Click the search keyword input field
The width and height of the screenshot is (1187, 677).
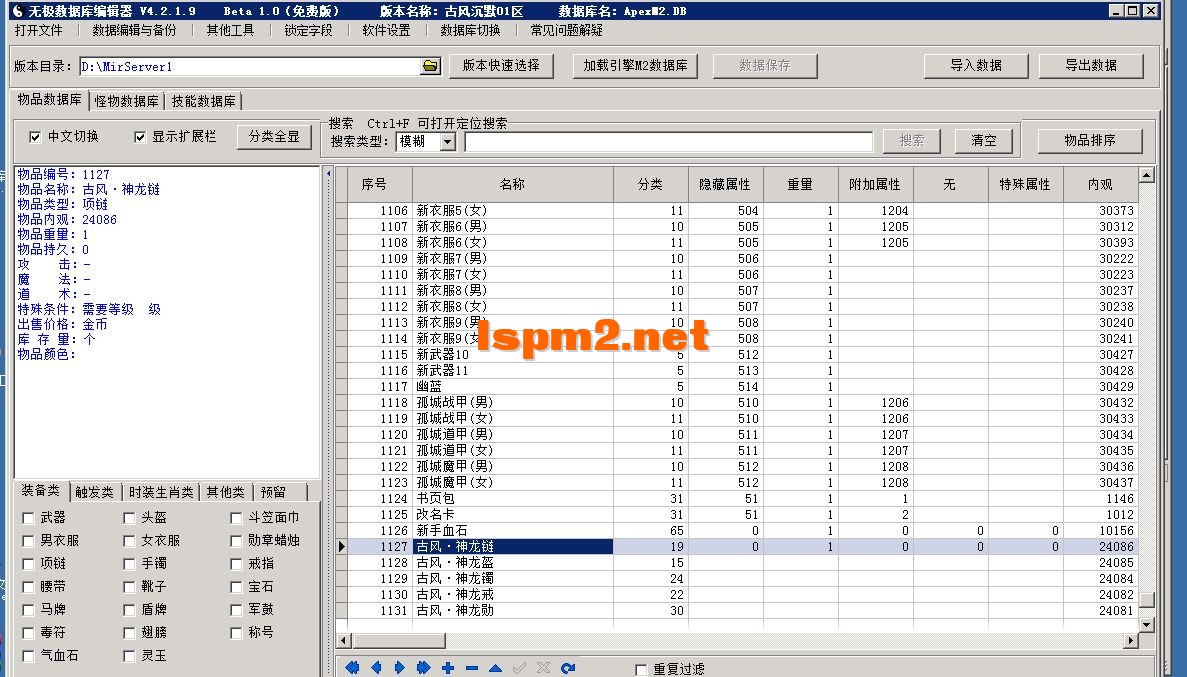668,142
